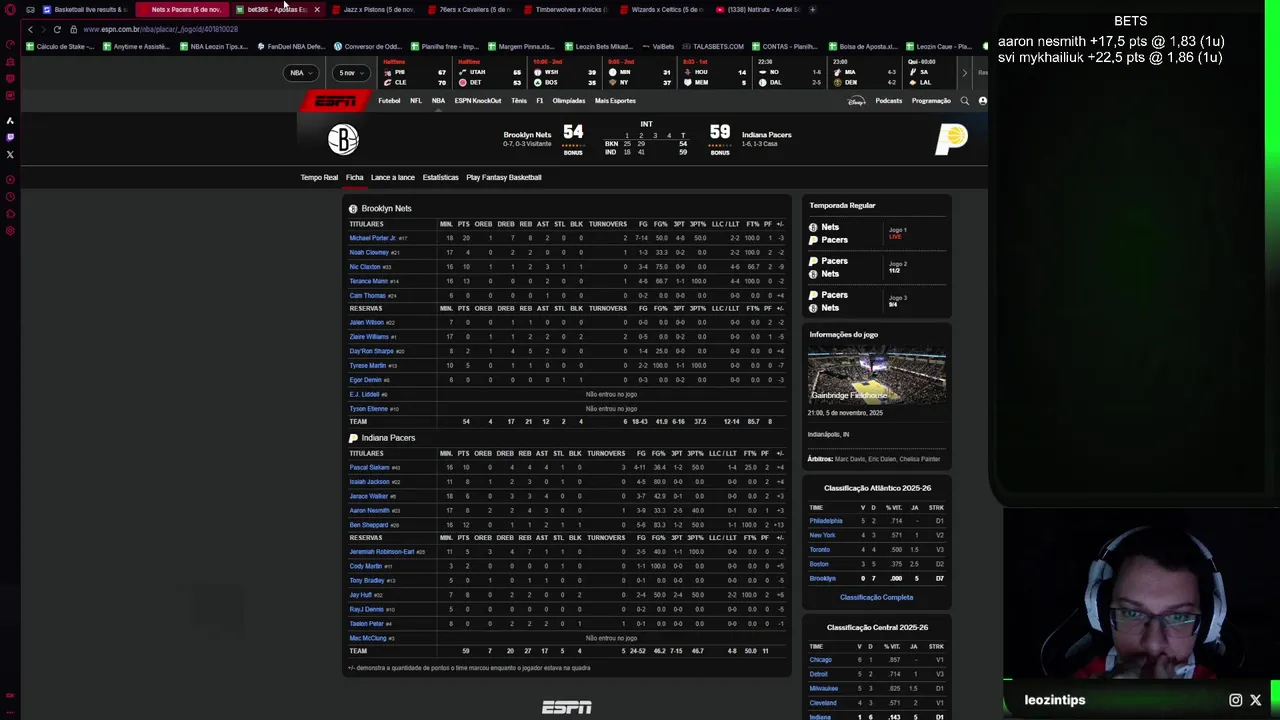This screenshot has height=720, width=1280.
Task: Open the Tempo Real game tab
Action: (x=319, y=177)
